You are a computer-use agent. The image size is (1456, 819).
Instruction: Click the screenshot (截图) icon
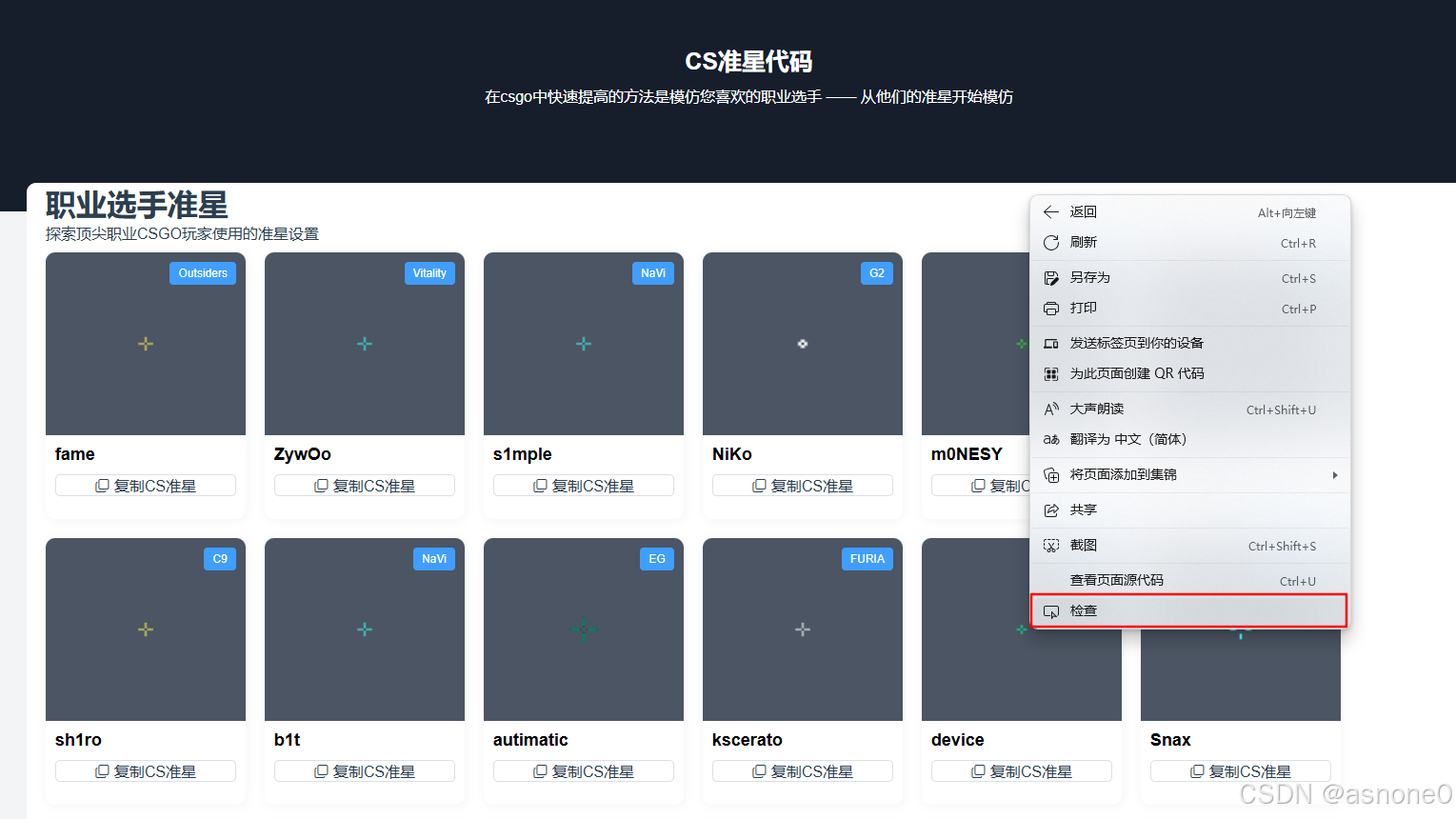(x=1051, y=546)
